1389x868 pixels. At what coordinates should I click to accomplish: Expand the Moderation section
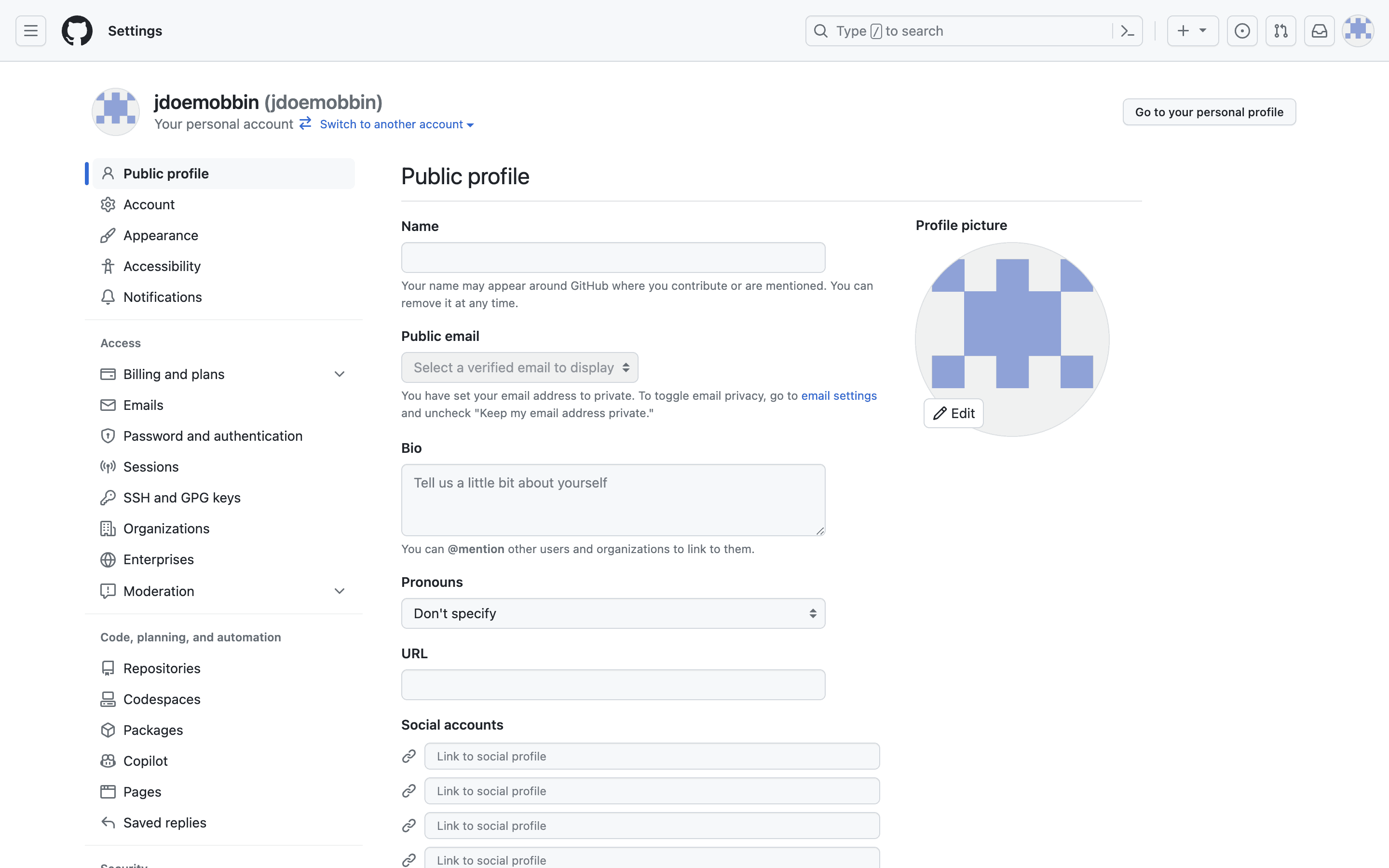(339, 591)
